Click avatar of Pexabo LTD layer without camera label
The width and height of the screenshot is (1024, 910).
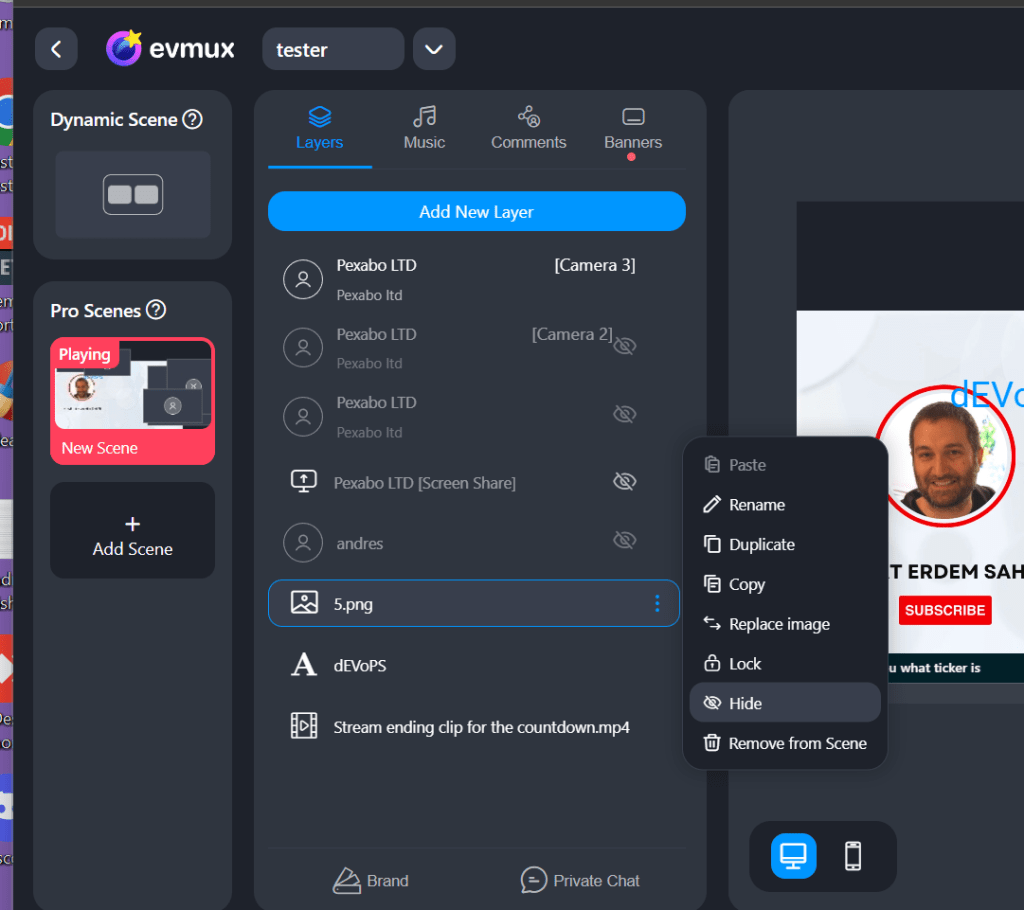pos(303,416)
